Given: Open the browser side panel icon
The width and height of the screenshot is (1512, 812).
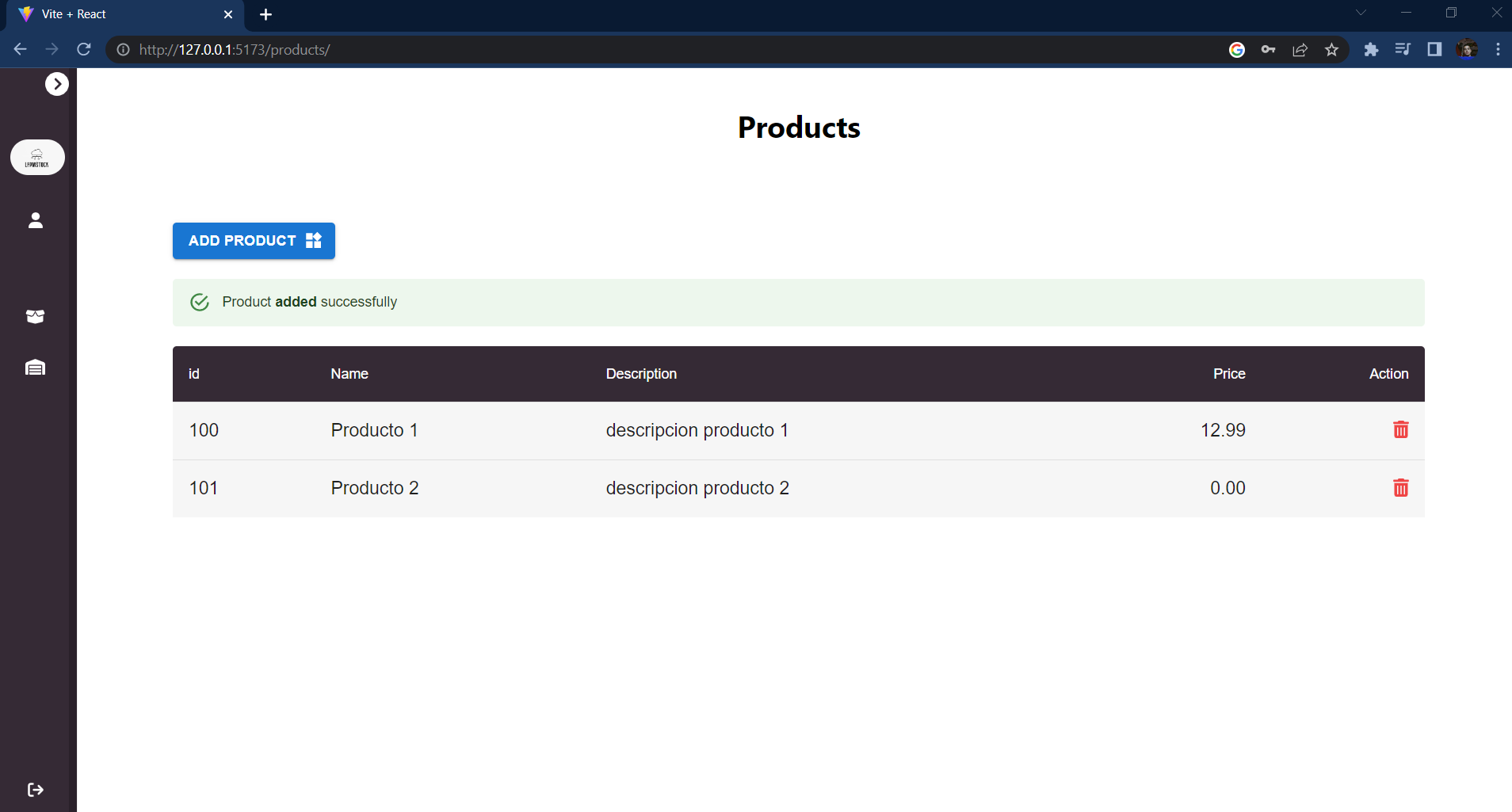Looking at the screenshot, I should pyautogui.click(x=1434, y=49).
